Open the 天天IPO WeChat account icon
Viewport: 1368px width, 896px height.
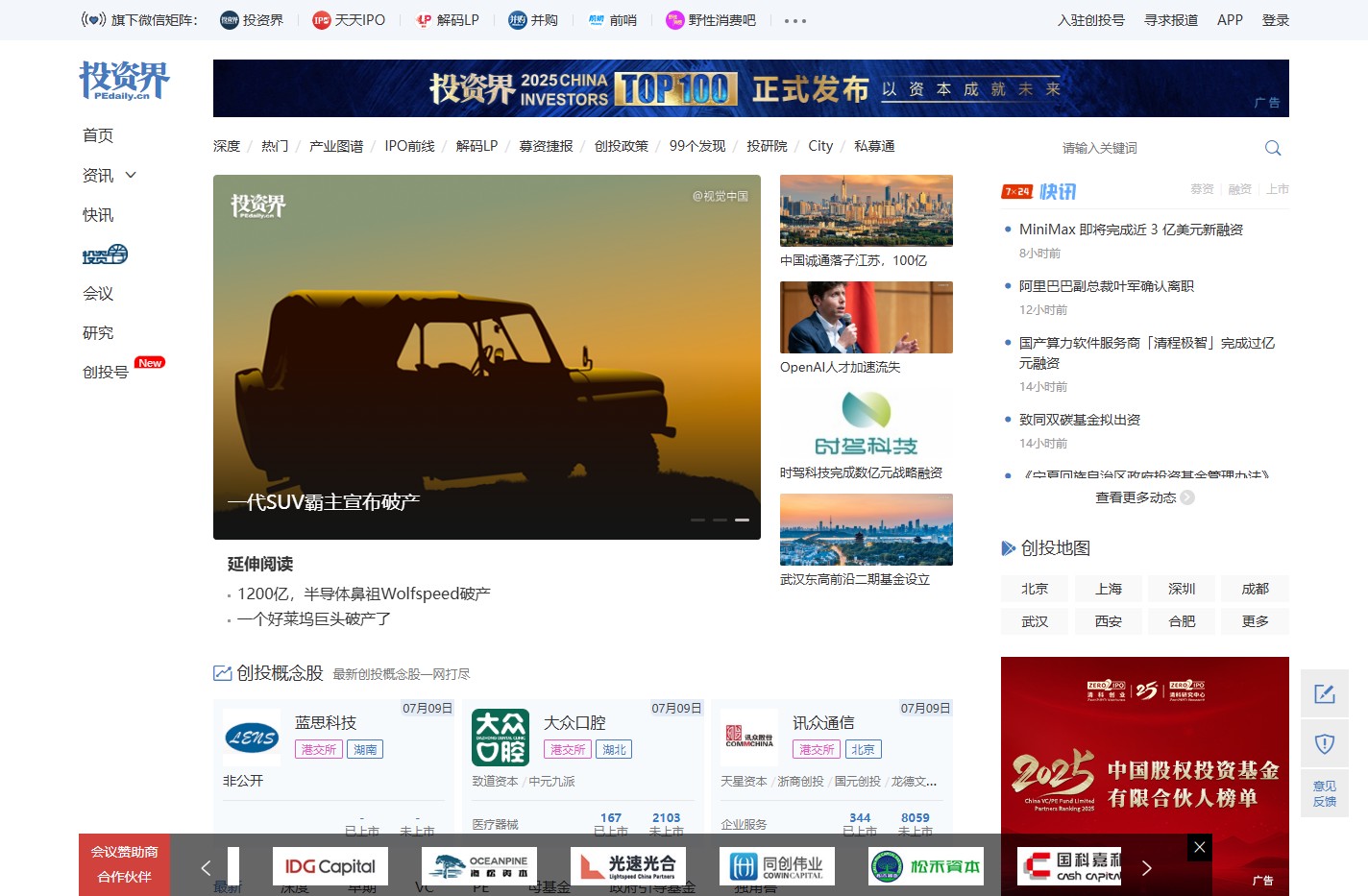[x=321, y=20]
